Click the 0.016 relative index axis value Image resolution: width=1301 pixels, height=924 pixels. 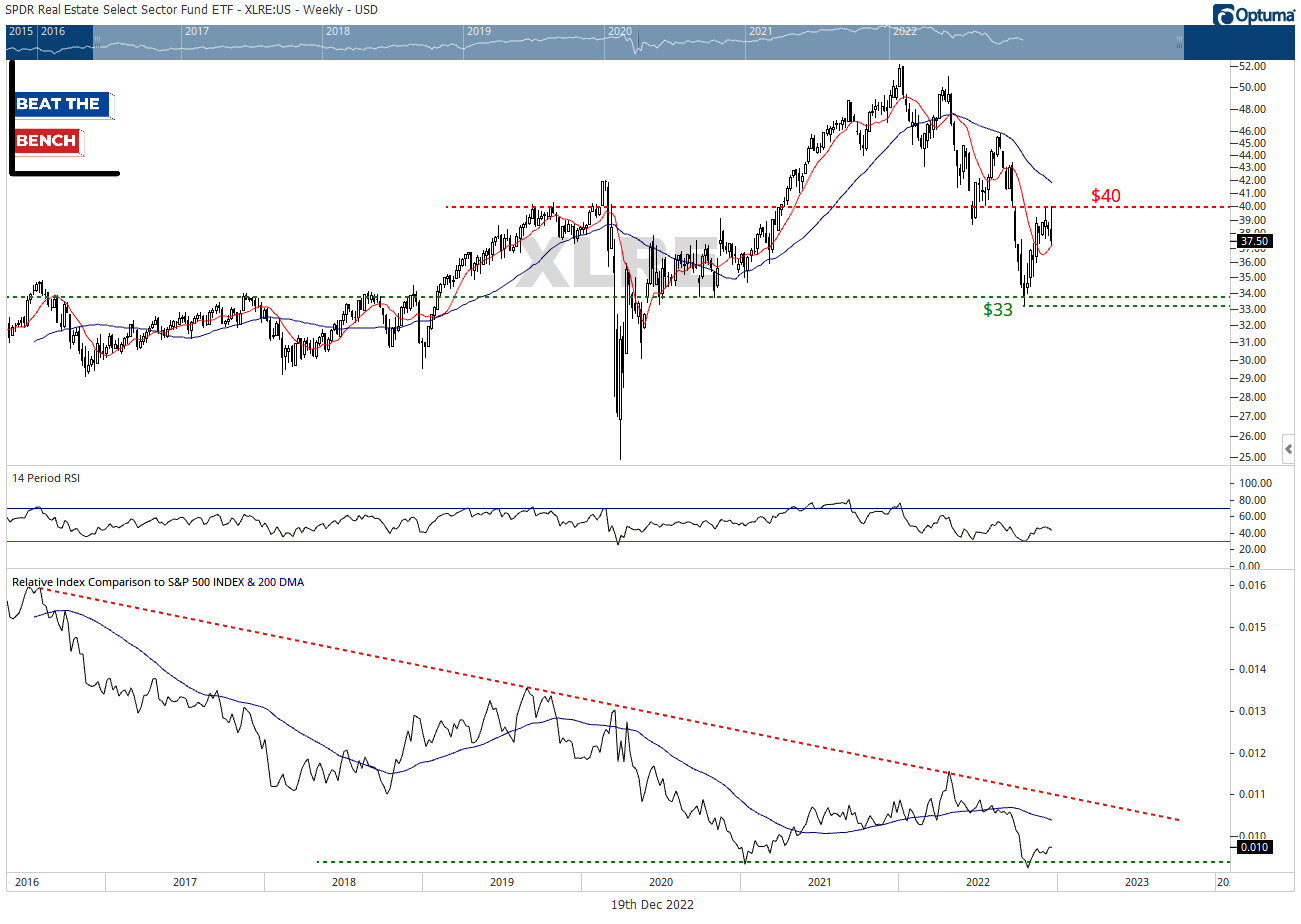click(1254, 585)
